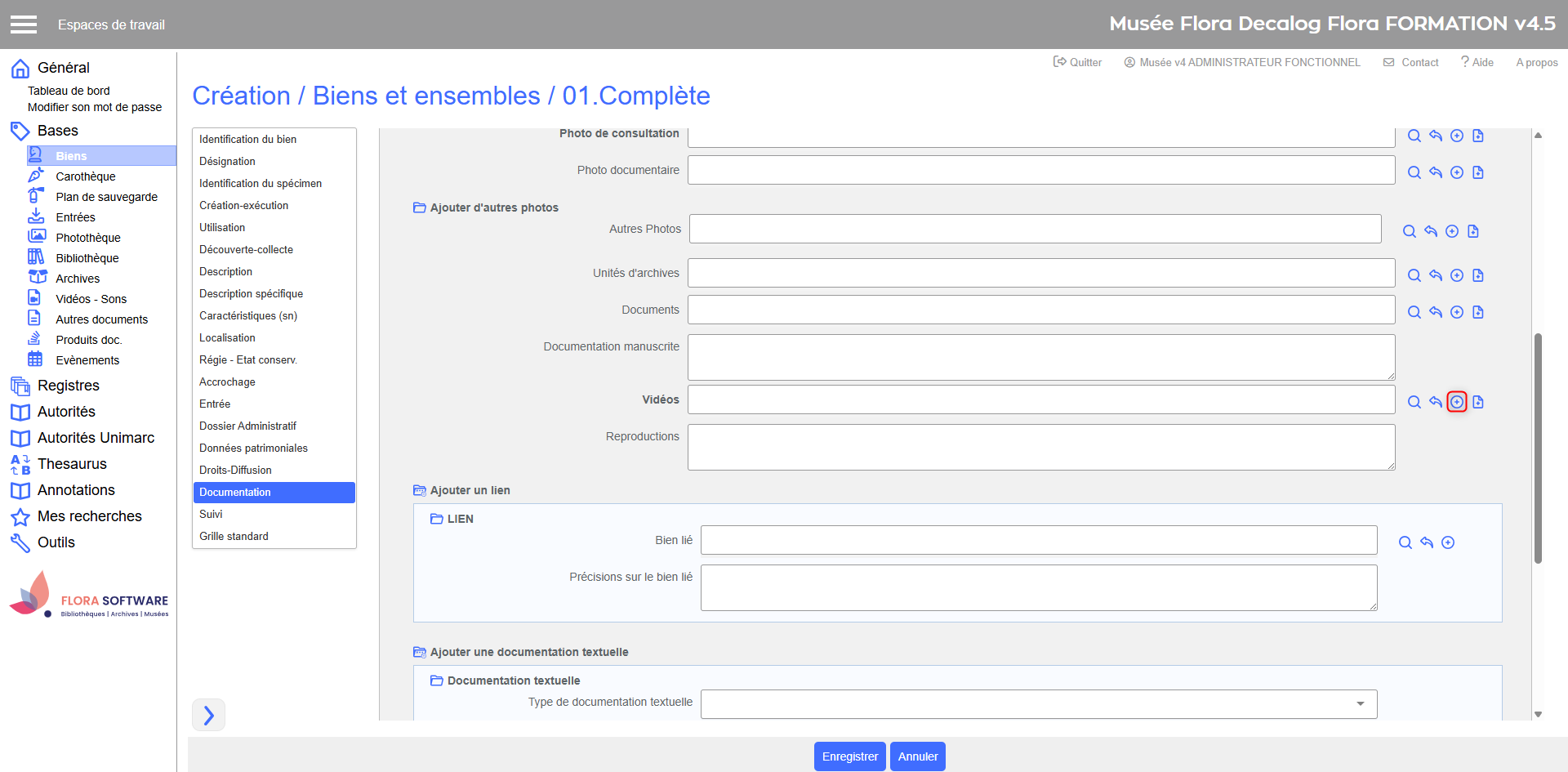Expand the side panel with chevron arrow
Screen dimensions: 1568x772
(208, 715)
